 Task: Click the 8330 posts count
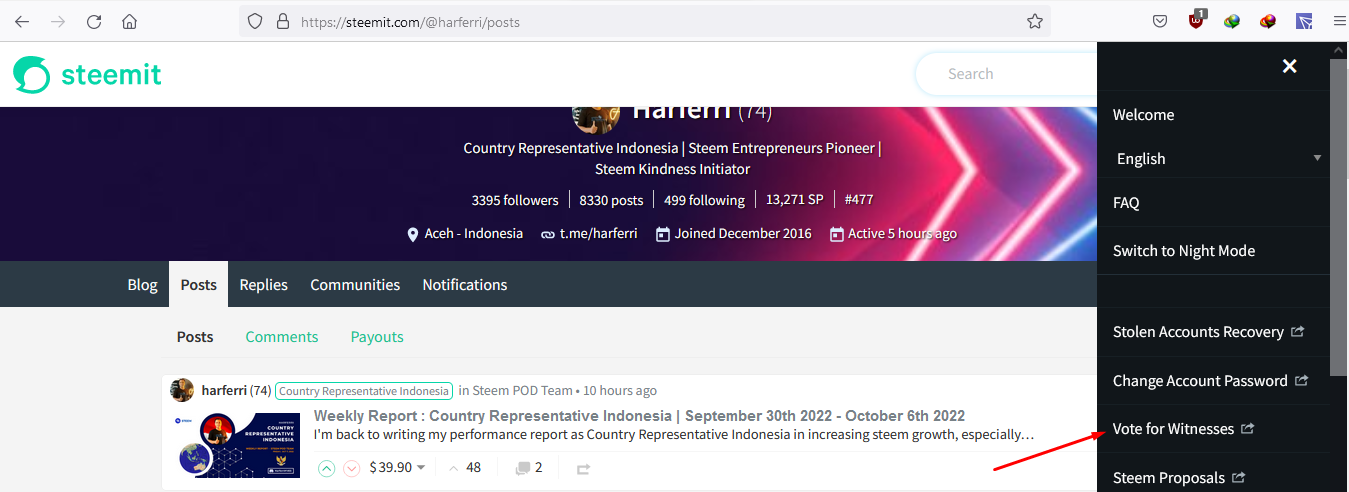pos(611,200)
